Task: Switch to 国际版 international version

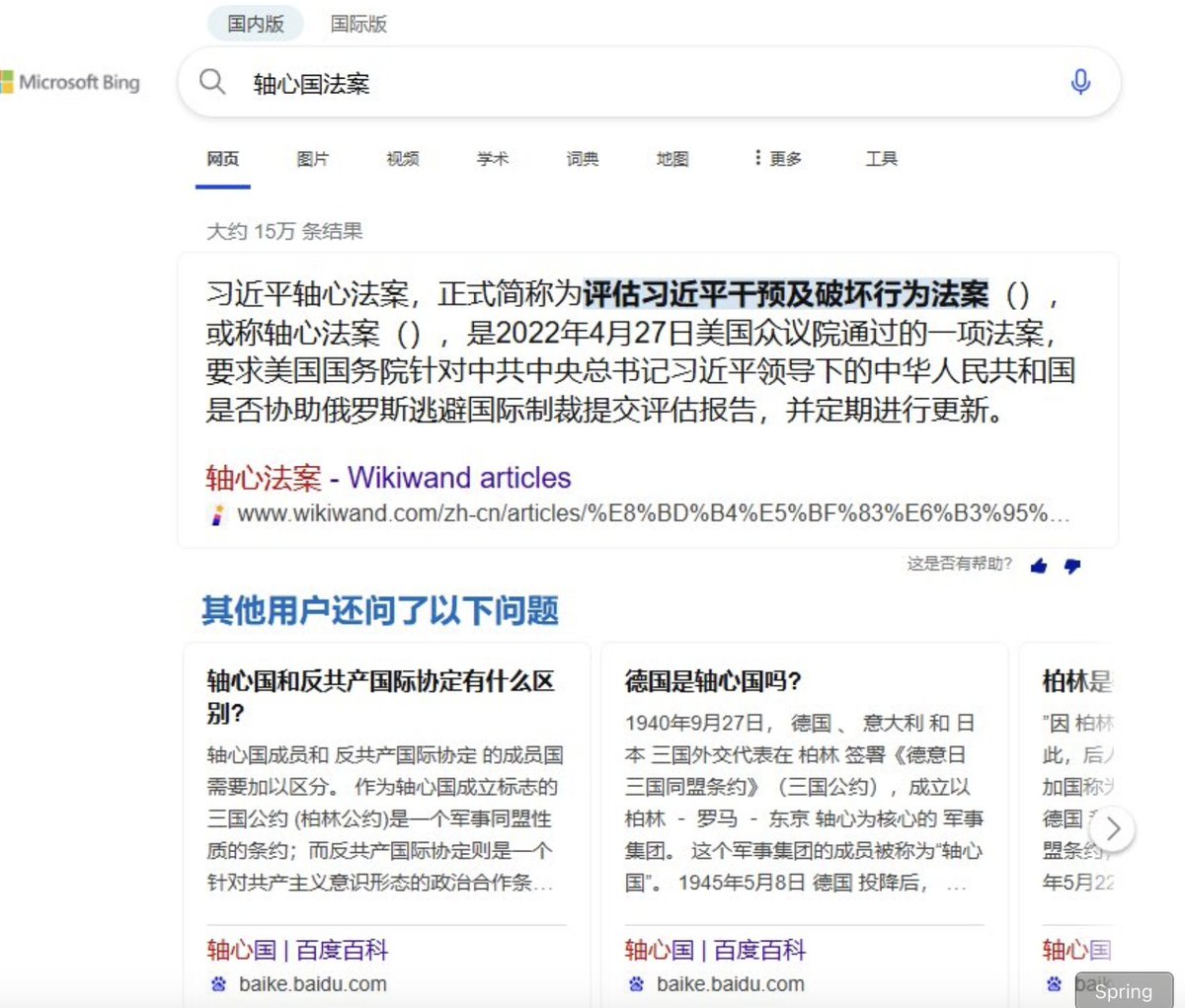Action: tap(358, 24)
